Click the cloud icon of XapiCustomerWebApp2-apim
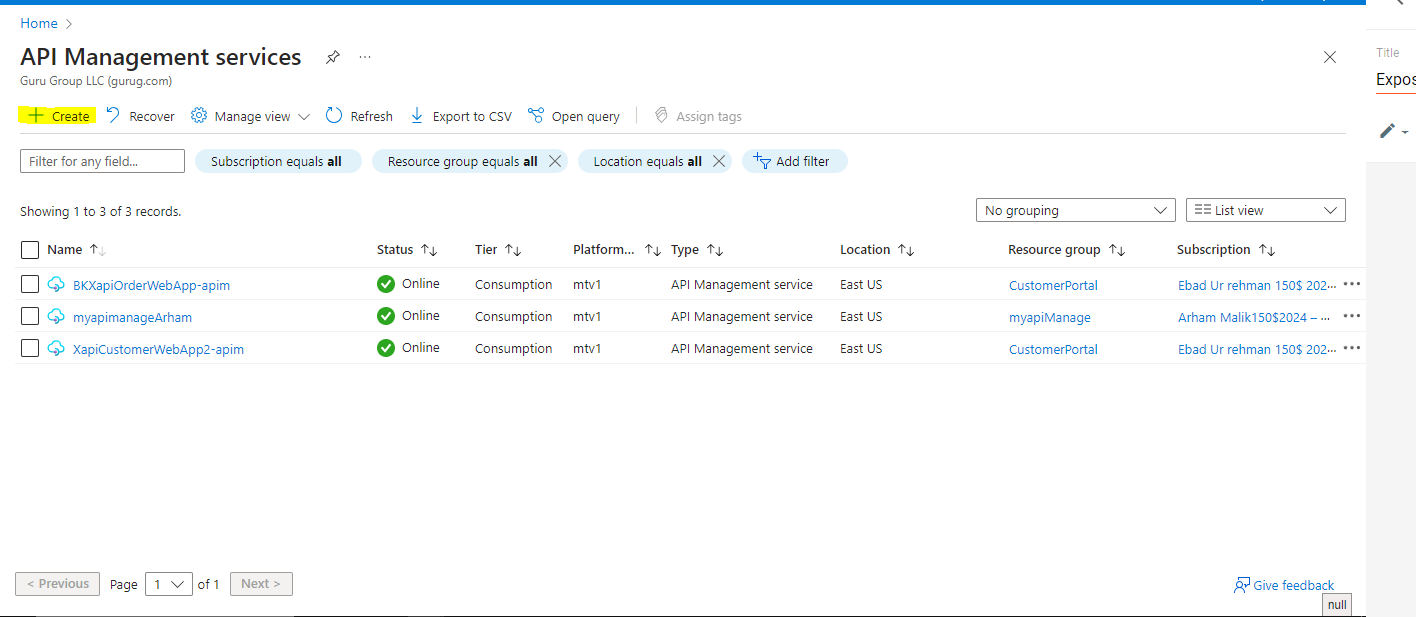This screenshot has height=617, width=1416. coord(56,348)
